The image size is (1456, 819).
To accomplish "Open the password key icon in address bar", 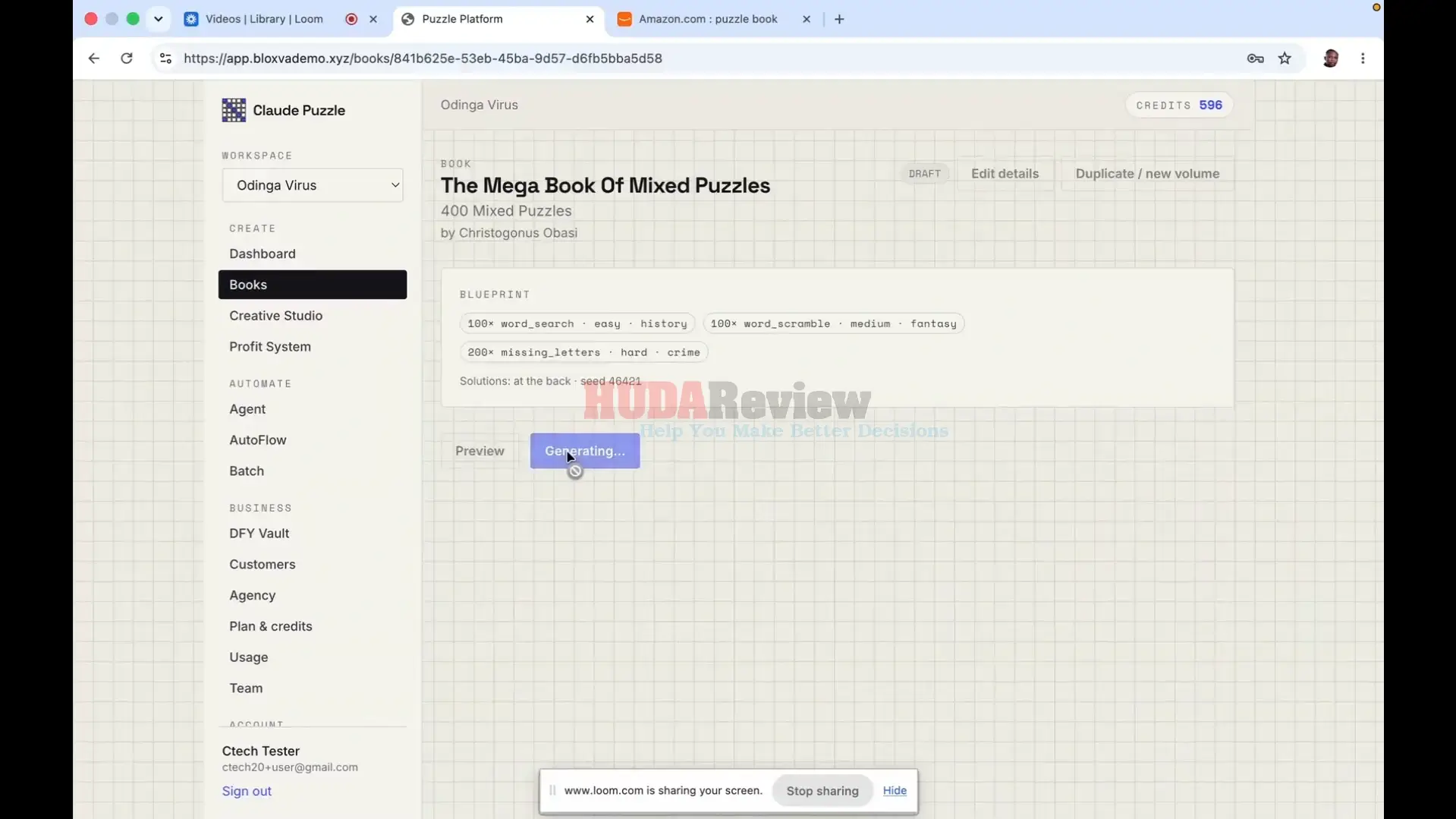I will pos(1255,58).
